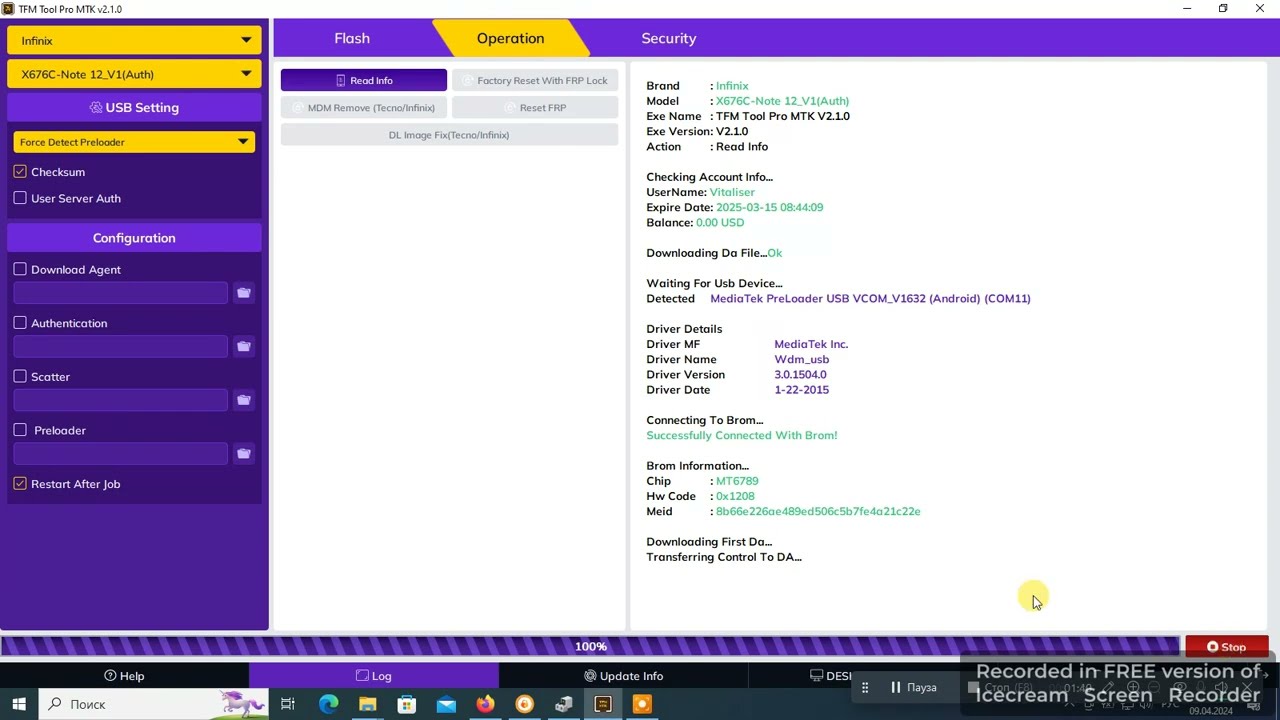Screen dimensions: 1280x720
Task: Open the Help tab at the bottom
Action: (124, 676)
